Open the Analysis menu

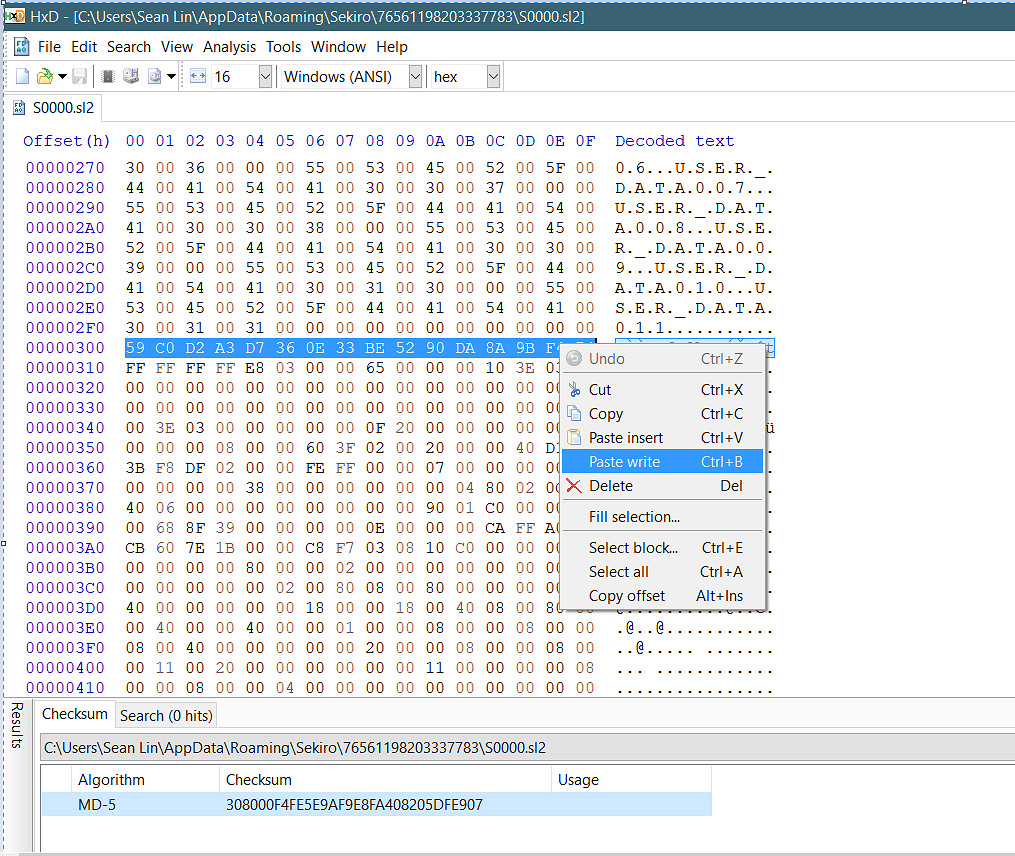(229, 47)
